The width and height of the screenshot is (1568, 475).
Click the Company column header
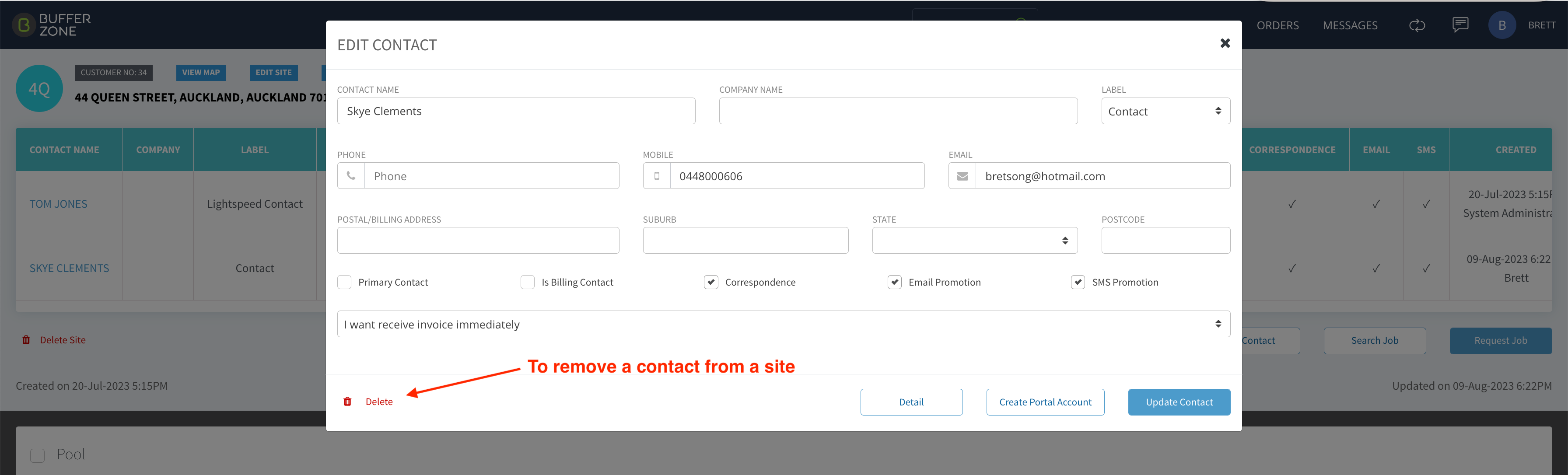click(158, 150)
